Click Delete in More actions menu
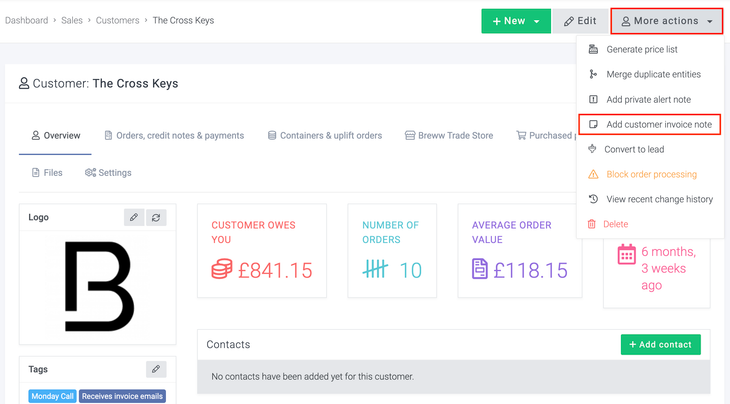730x404 pixels. click(617, 224)
